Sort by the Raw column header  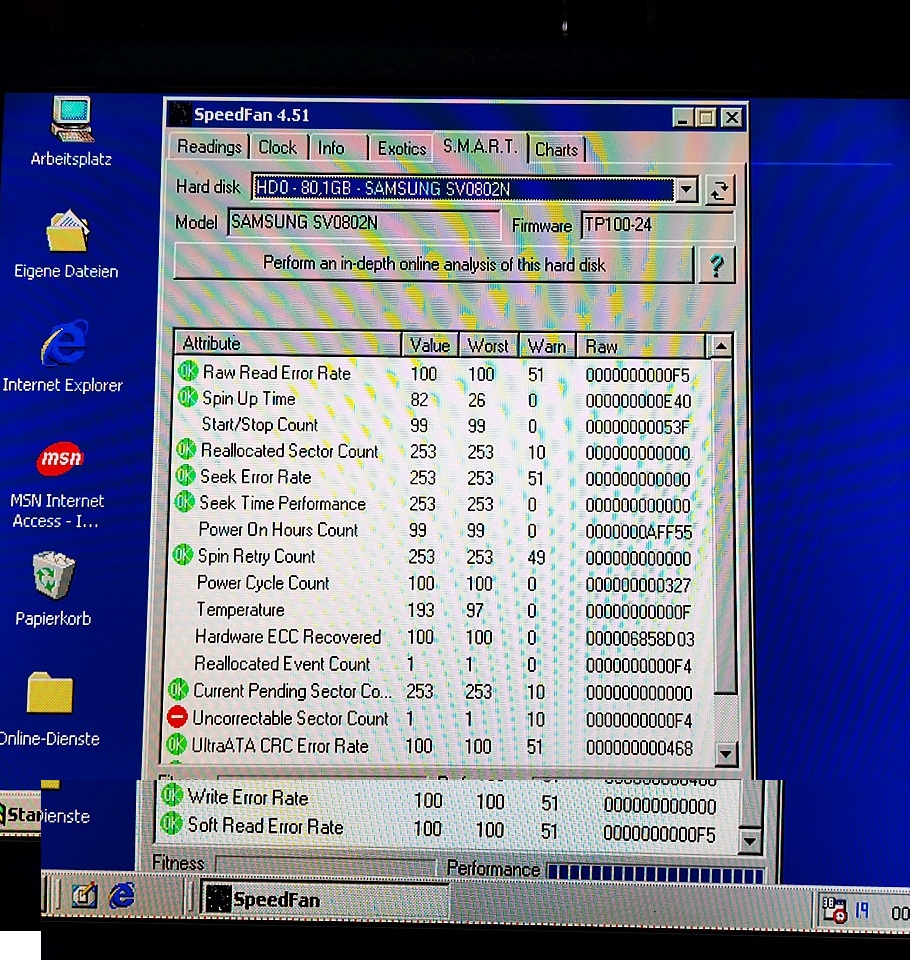pos(640,347)
